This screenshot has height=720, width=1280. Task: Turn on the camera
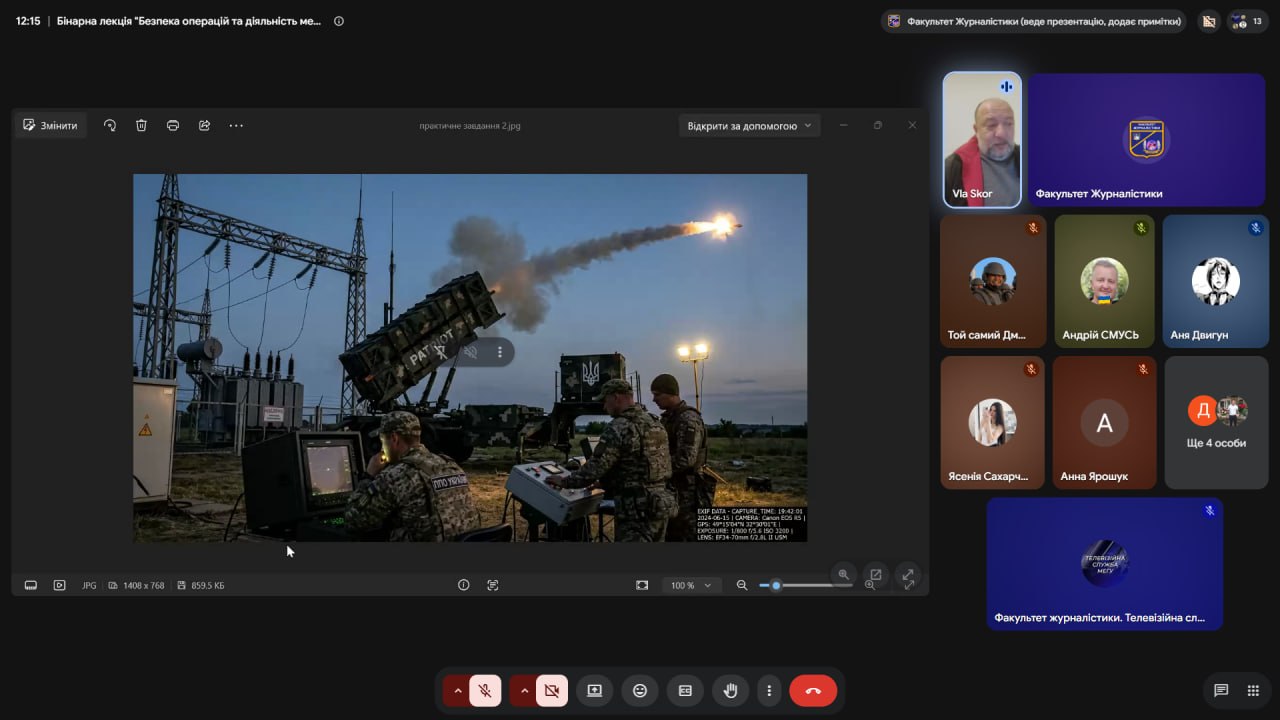[x=552, y=690]
